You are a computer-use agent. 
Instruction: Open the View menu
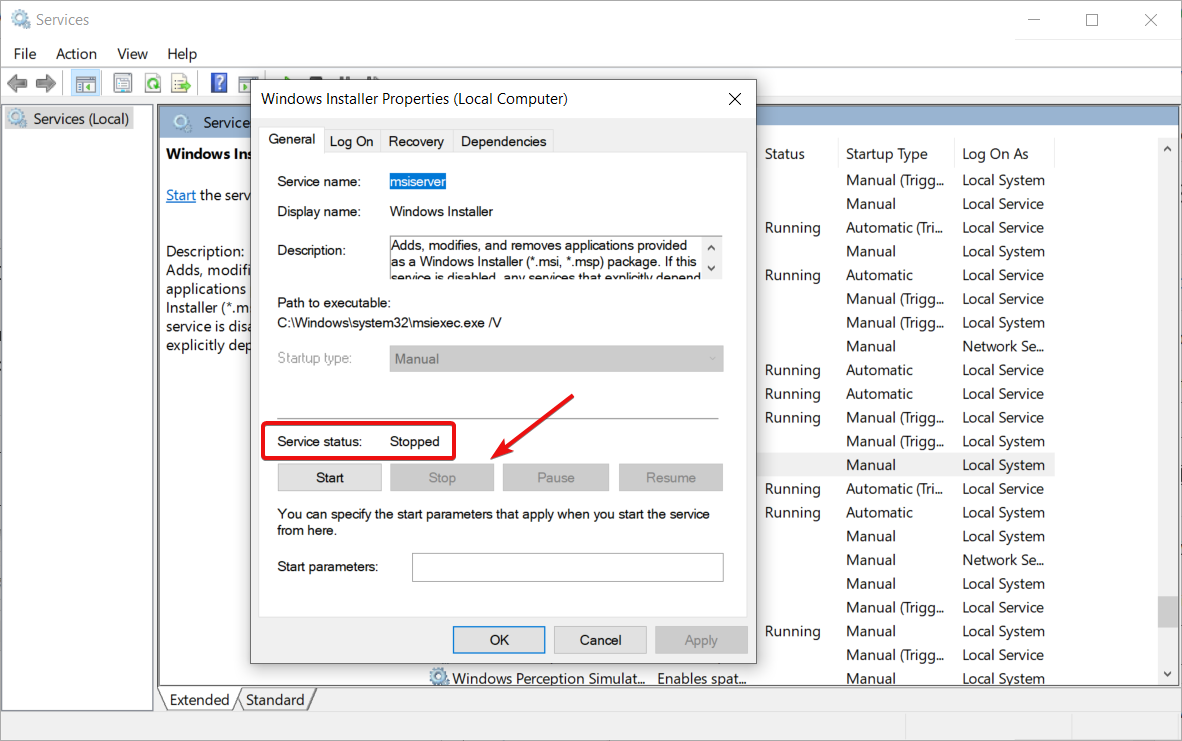132,54
